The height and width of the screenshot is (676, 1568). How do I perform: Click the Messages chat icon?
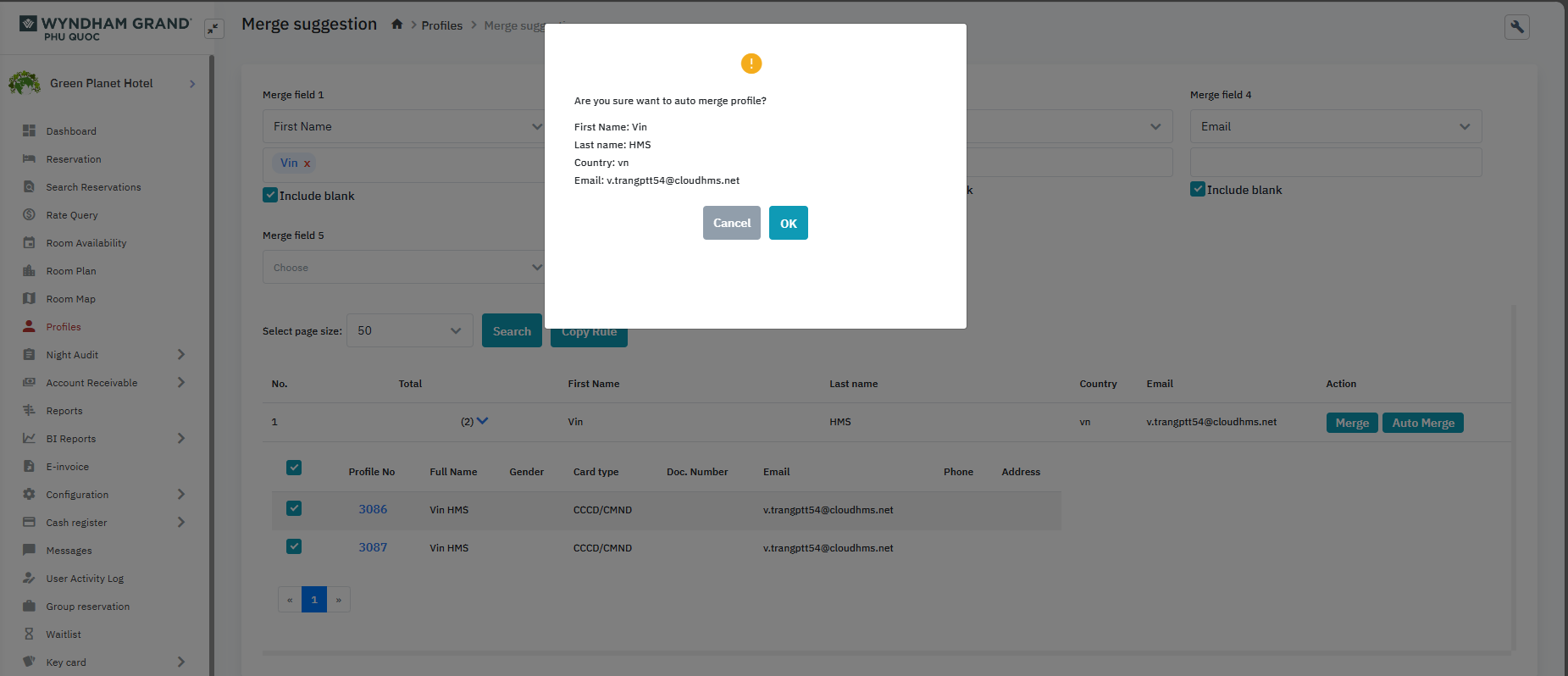pos(29,550)
